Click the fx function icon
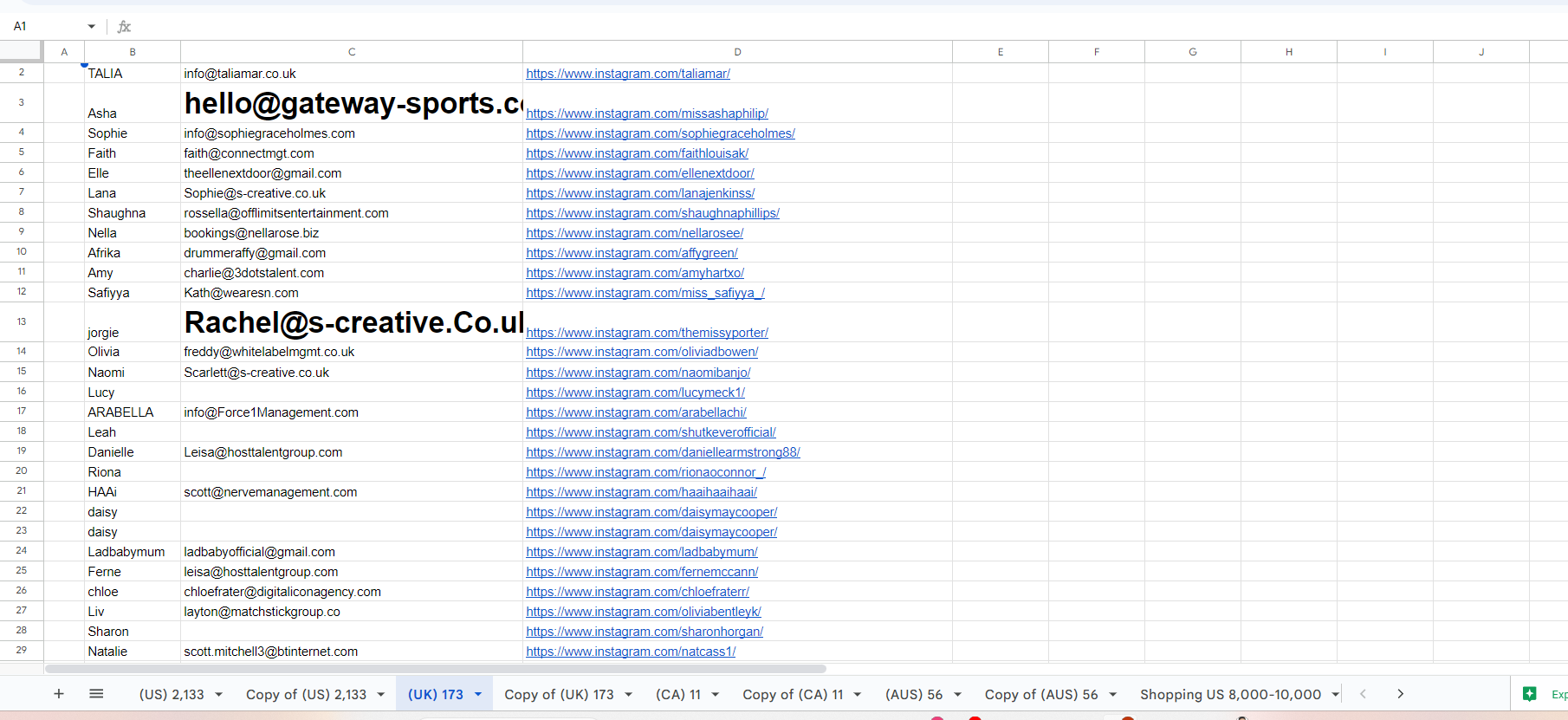The height and width of the screenshot is (720, 1568). (124, 27)
